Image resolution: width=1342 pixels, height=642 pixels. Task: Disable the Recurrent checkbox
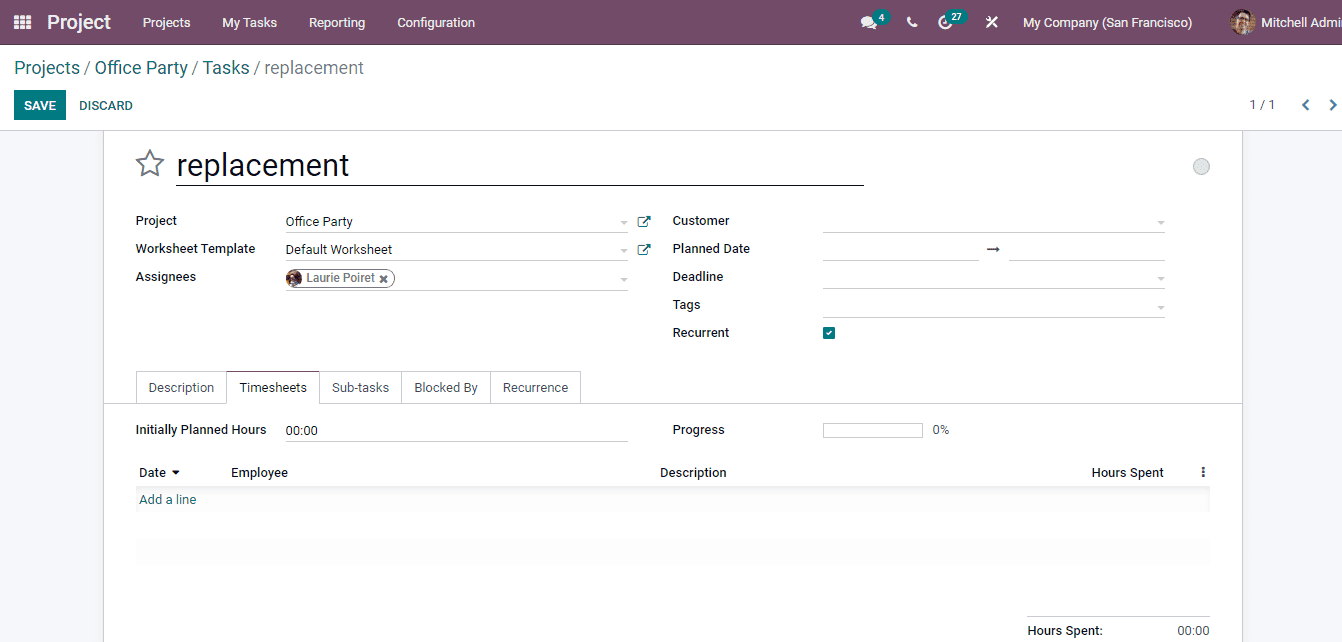[x=828, y=332]
